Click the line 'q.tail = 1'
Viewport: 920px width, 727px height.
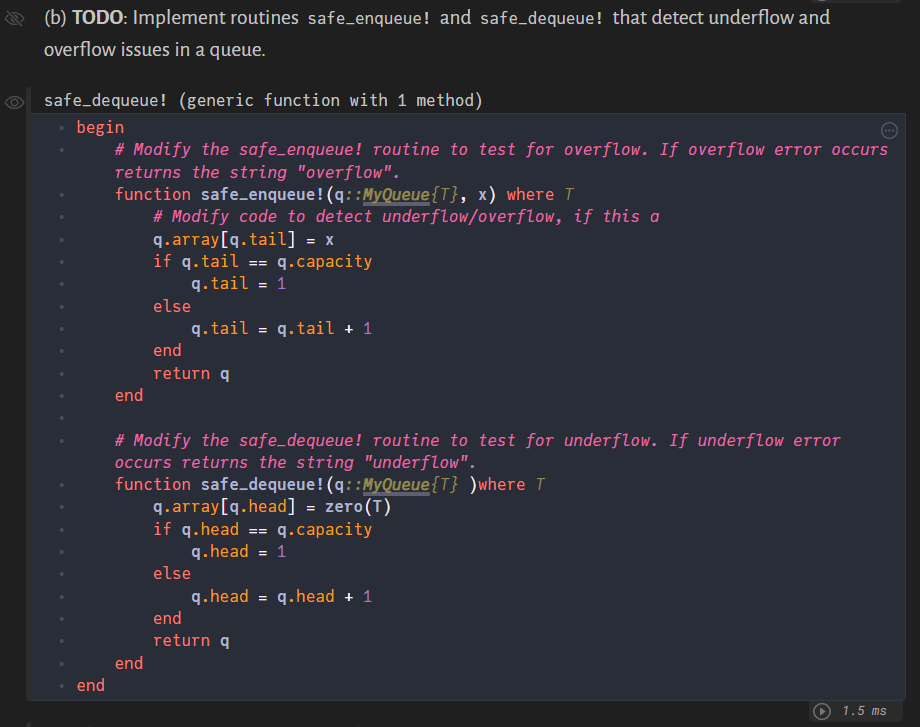tap(238, 284)
